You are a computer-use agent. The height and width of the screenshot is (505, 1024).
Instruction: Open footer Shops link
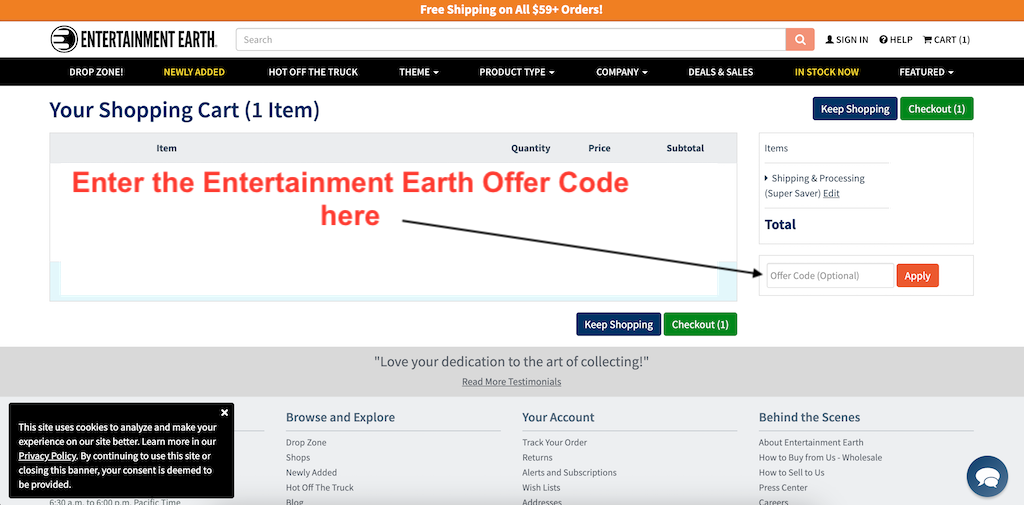point(298,457)
